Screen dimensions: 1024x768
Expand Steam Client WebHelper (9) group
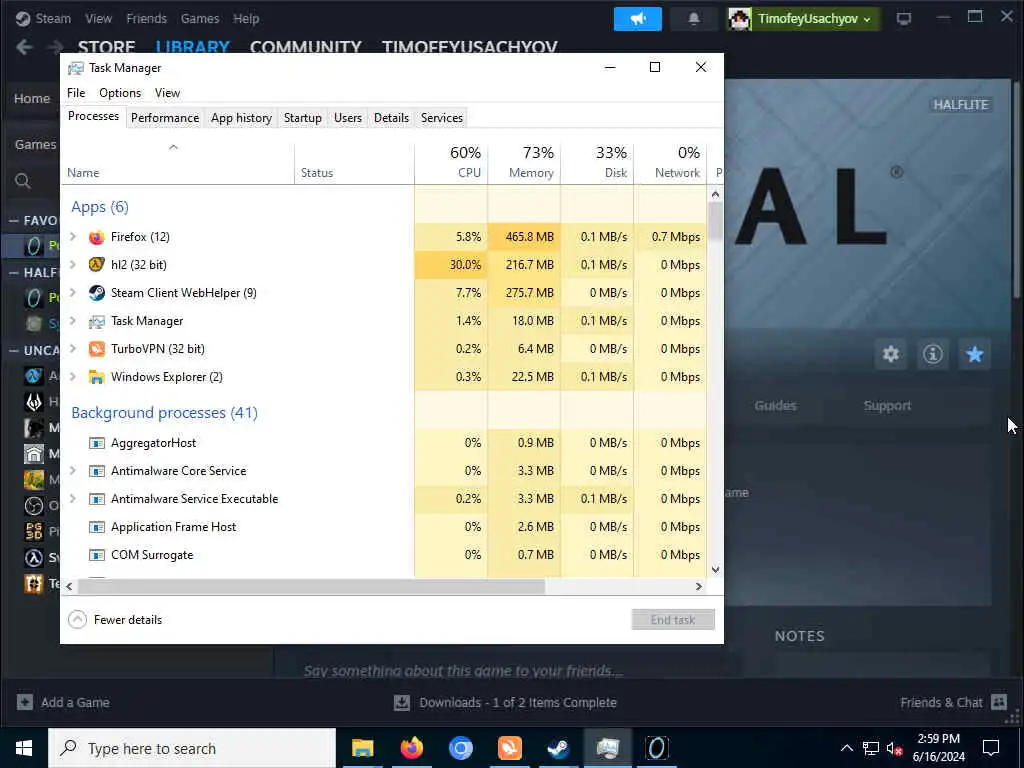(73, 293)
